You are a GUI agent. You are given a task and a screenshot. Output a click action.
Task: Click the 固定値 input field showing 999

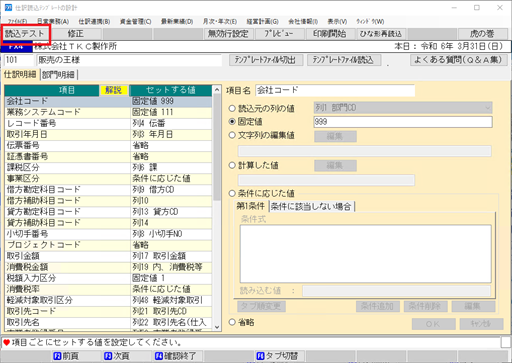[x=403, y=122]
